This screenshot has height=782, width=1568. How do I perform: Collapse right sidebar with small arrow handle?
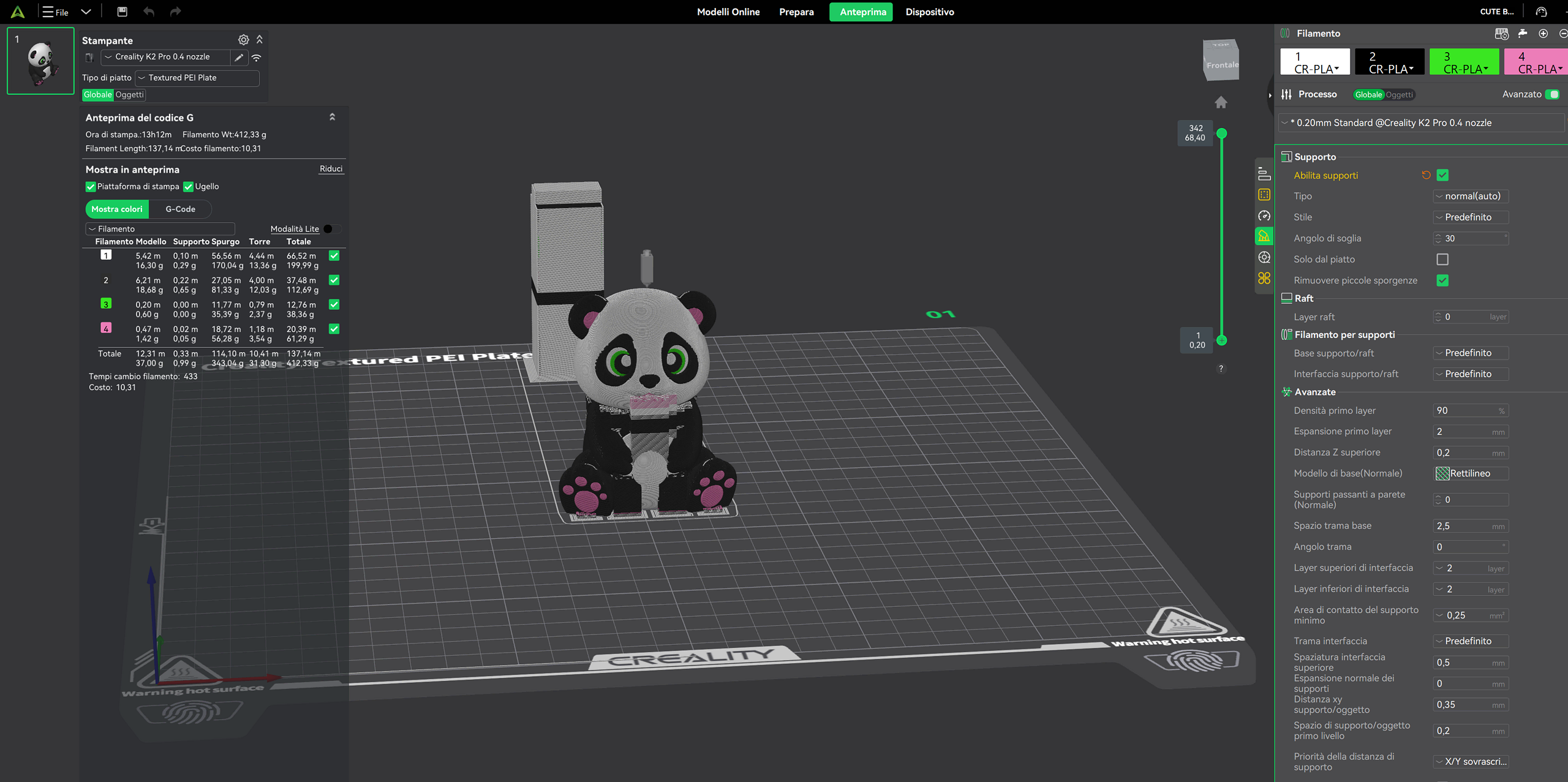pyautogui.click(x=1270, y=95)
